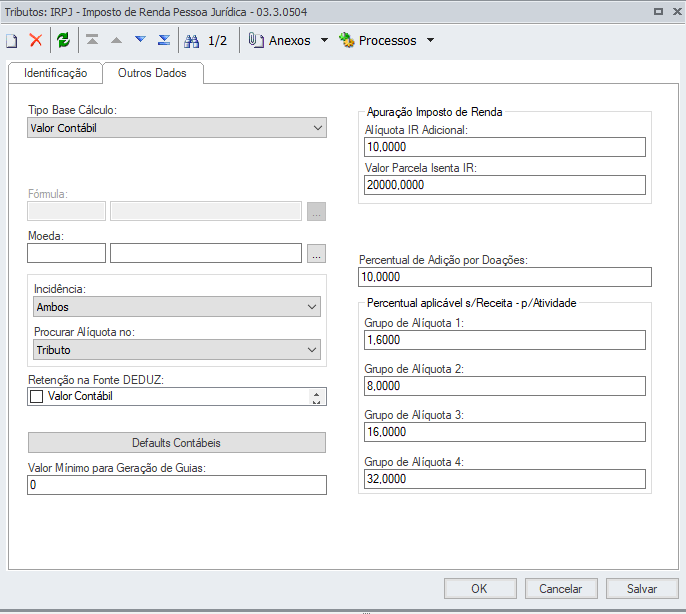Open the Incidência dropdown set to Ambos
This screenshot has width=686, height=614.
[x=177, y=307]
